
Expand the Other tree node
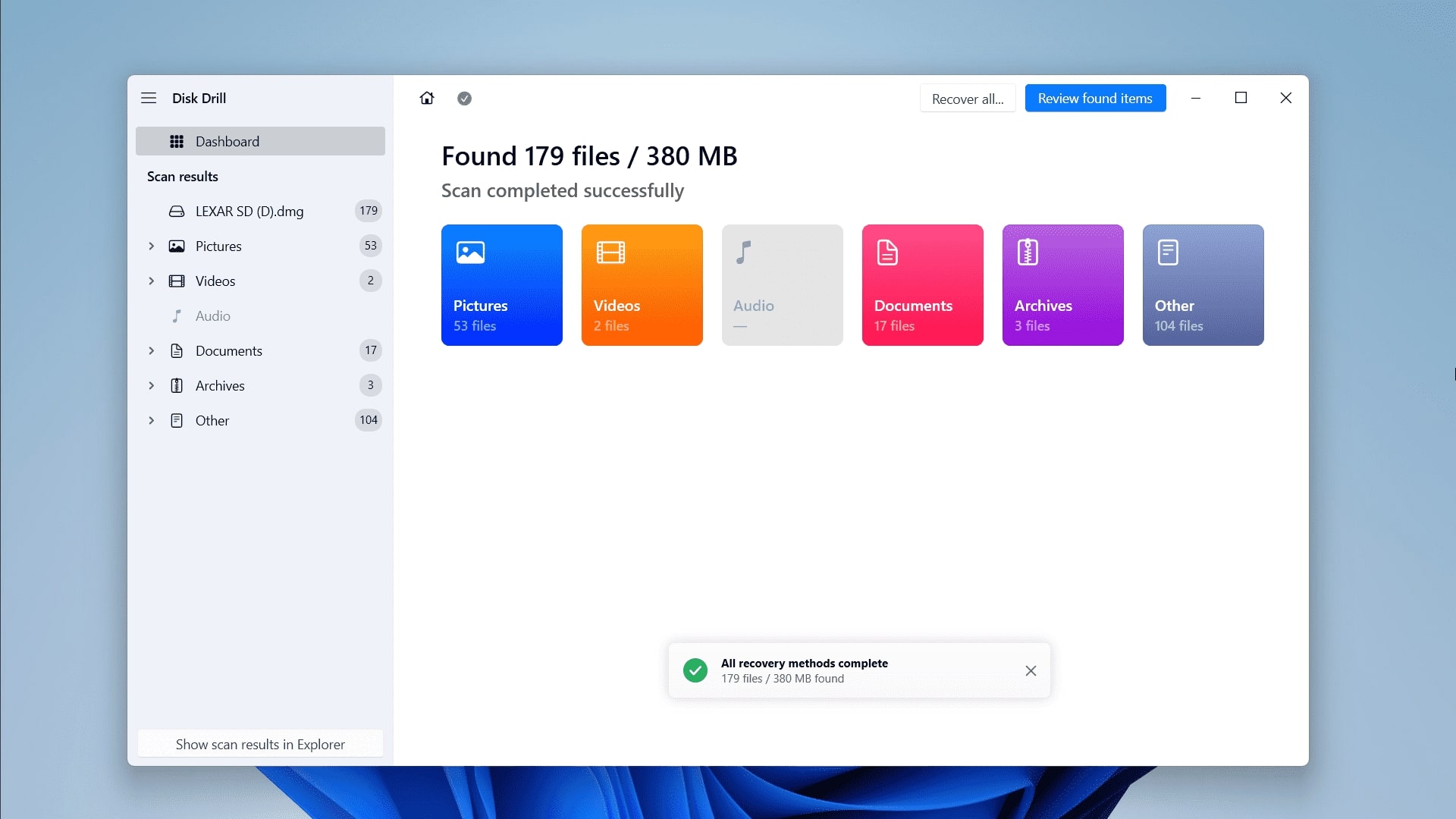pyautogui.click(x=151, y=421)
